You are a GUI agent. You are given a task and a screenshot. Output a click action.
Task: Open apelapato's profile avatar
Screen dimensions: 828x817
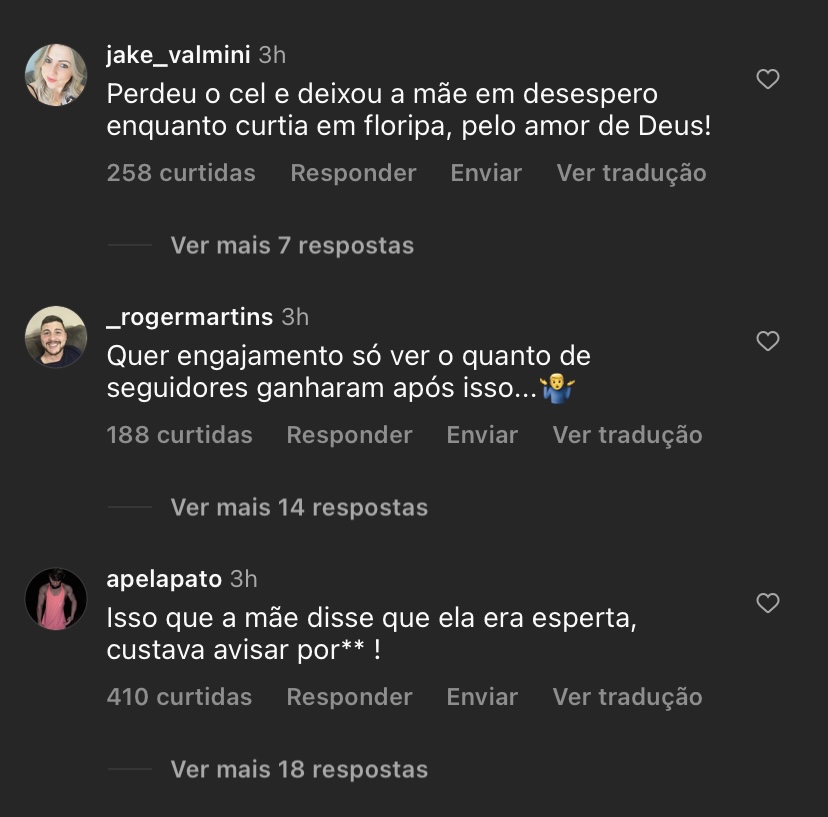[x=56, y=599]
